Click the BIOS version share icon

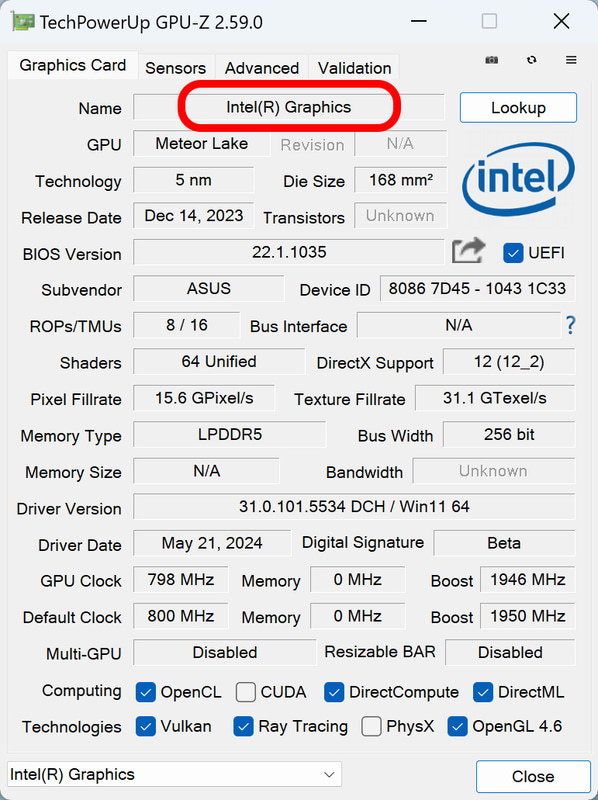click(467, 252)
